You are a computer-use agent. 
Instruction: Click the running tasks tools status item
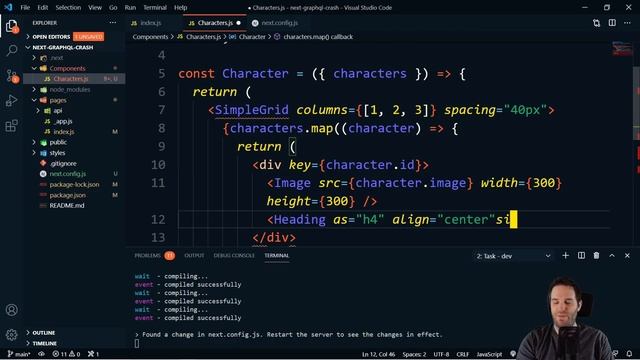[x=93, y=354]
